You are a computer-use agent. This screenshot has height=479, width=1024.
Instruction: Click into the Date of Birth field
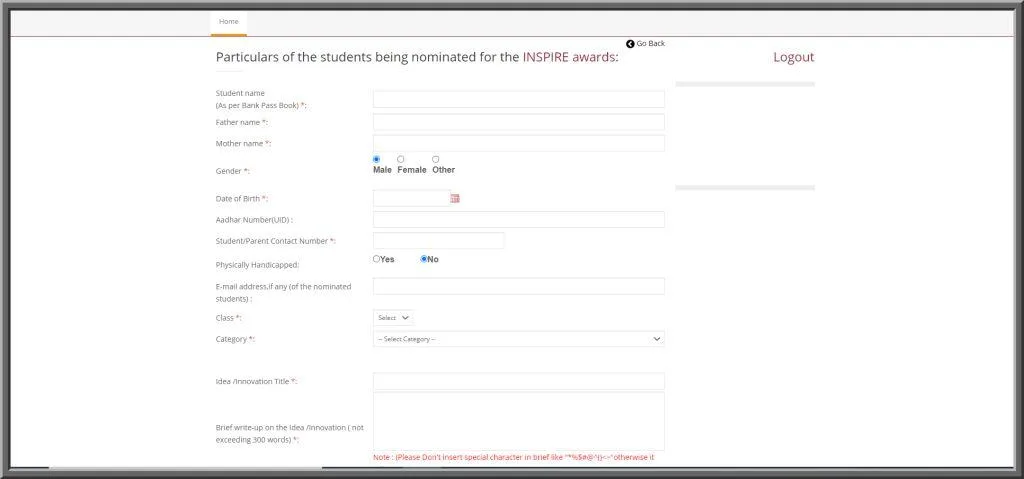(411, 199)
